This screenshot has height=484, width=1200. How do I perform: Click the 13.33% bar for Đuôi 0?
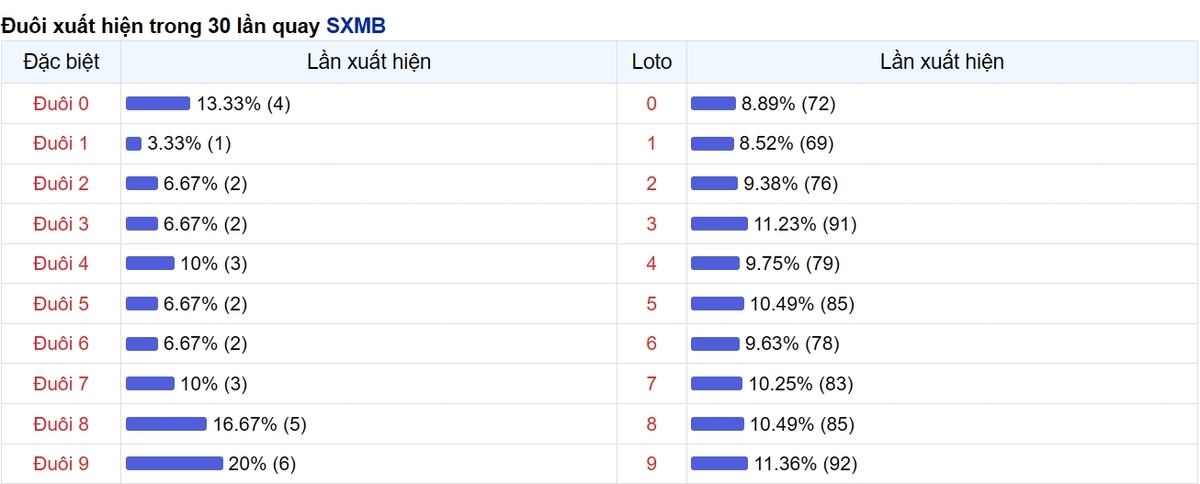[x=158, y=104]
